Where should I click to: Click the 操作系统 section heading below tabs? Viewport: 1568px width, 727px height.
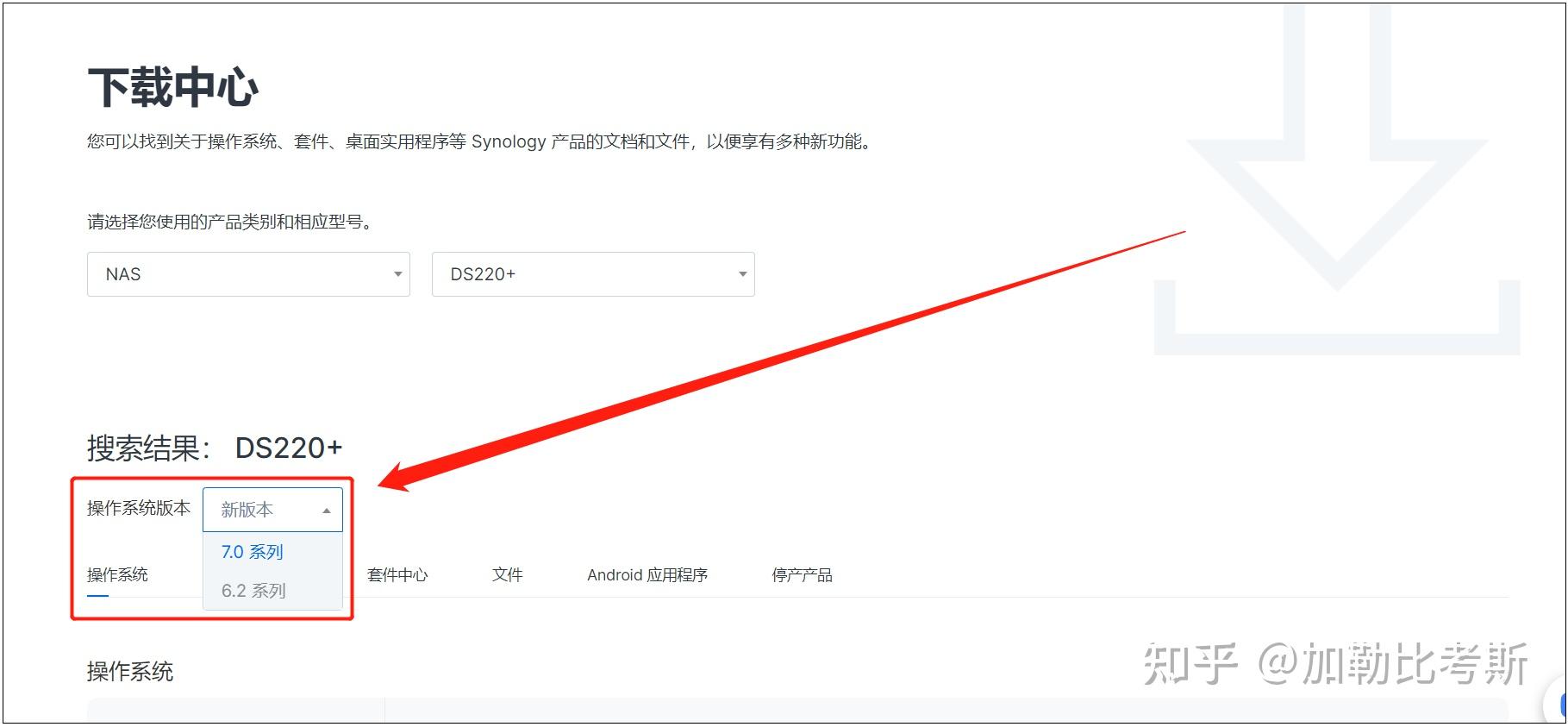click(130, 672)
